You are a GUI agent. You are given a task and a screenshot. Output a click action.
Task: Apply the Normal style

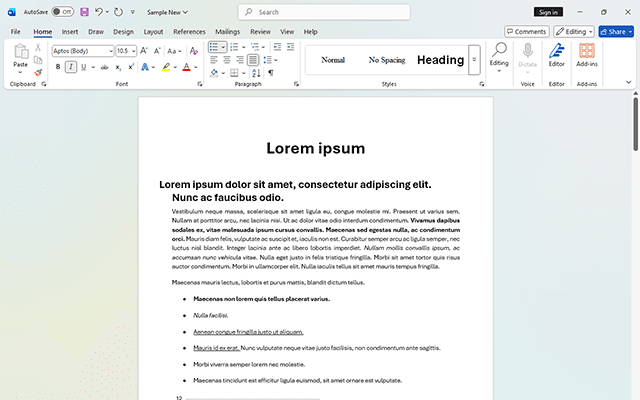[333, 60]
